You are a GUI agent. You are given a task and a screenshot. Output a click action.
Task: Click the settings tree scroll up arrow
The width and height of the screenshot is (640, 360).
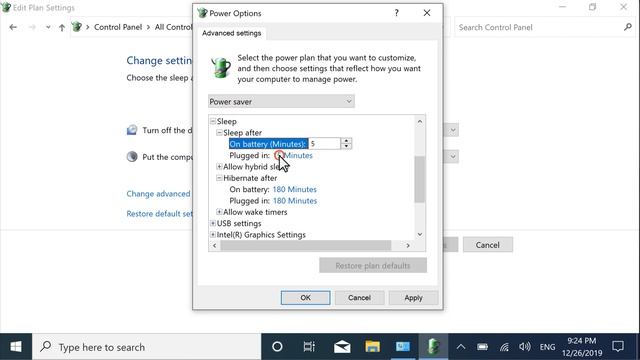[420, 122]
